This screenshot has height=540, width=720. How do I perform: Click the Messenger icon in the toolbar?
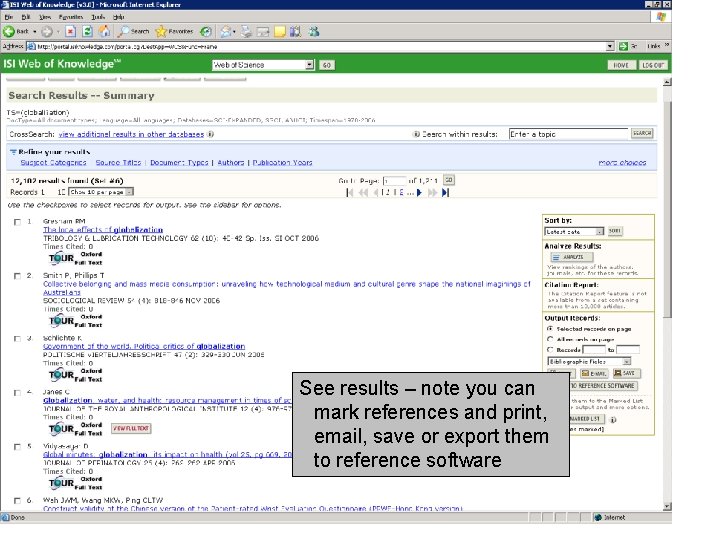click(x=314, y=31)
